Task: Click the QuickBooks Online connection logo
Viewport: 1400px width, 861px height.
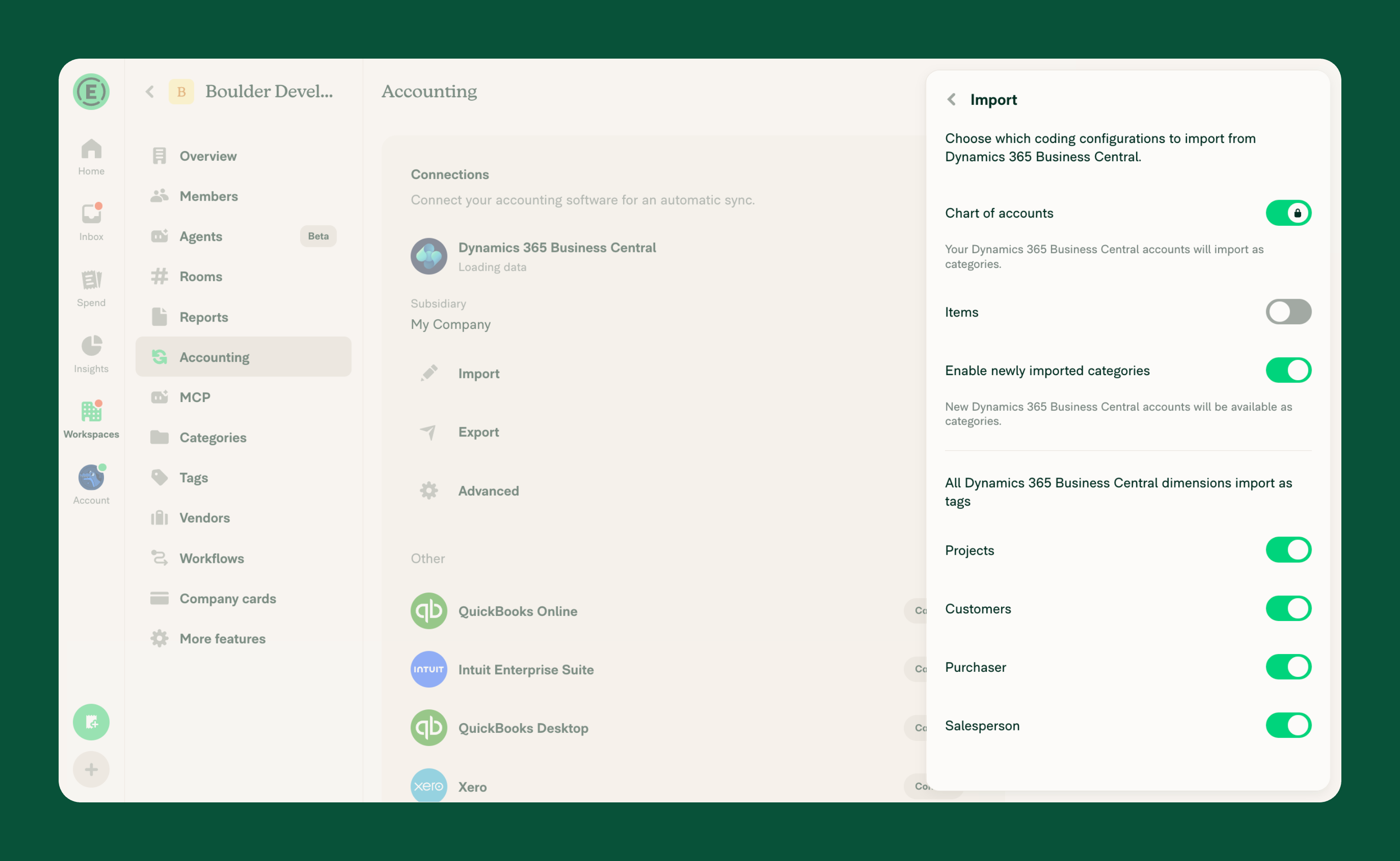Action: [429, 611]
